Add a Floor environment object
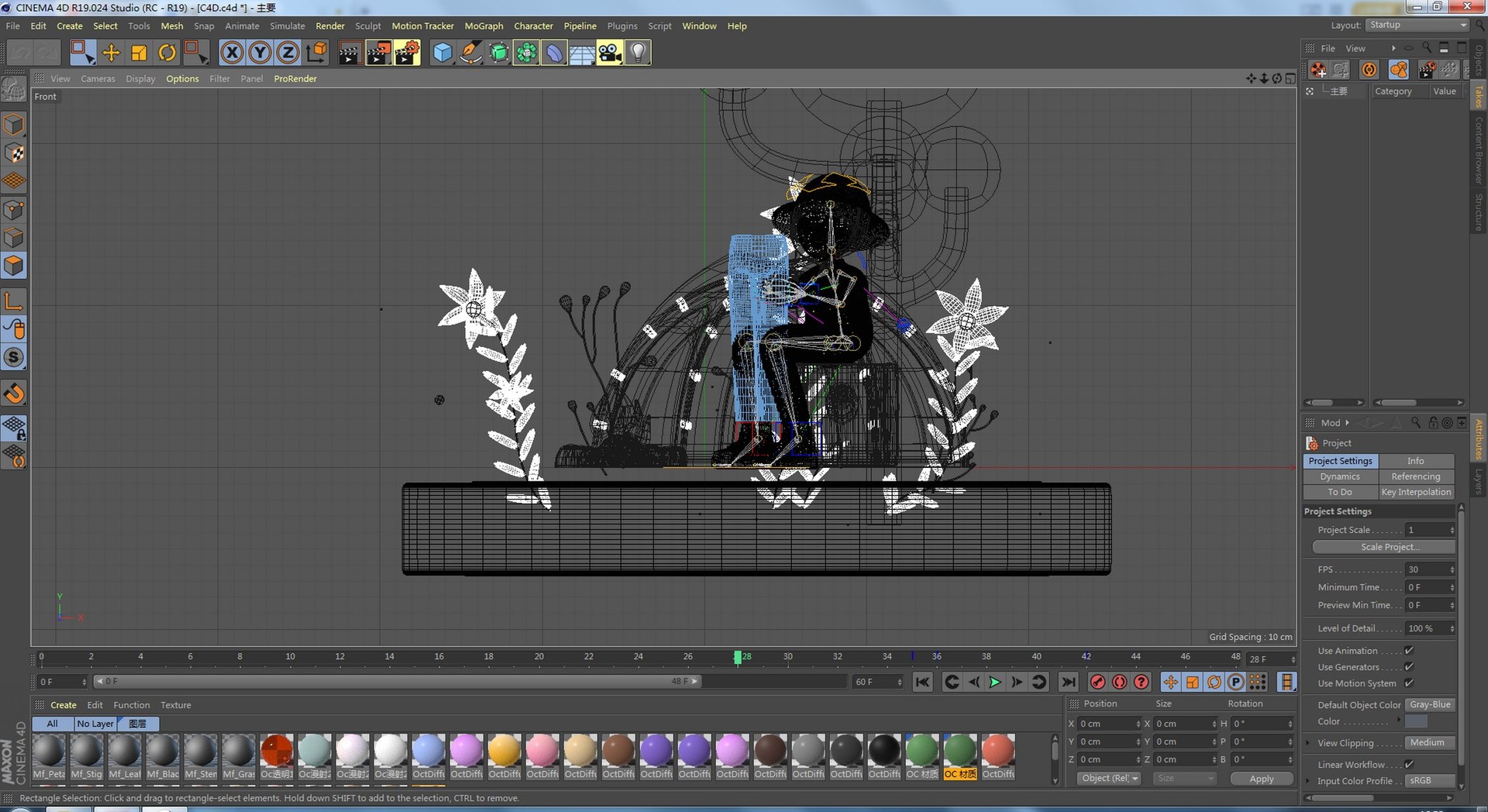 click(x=582, y=53)
